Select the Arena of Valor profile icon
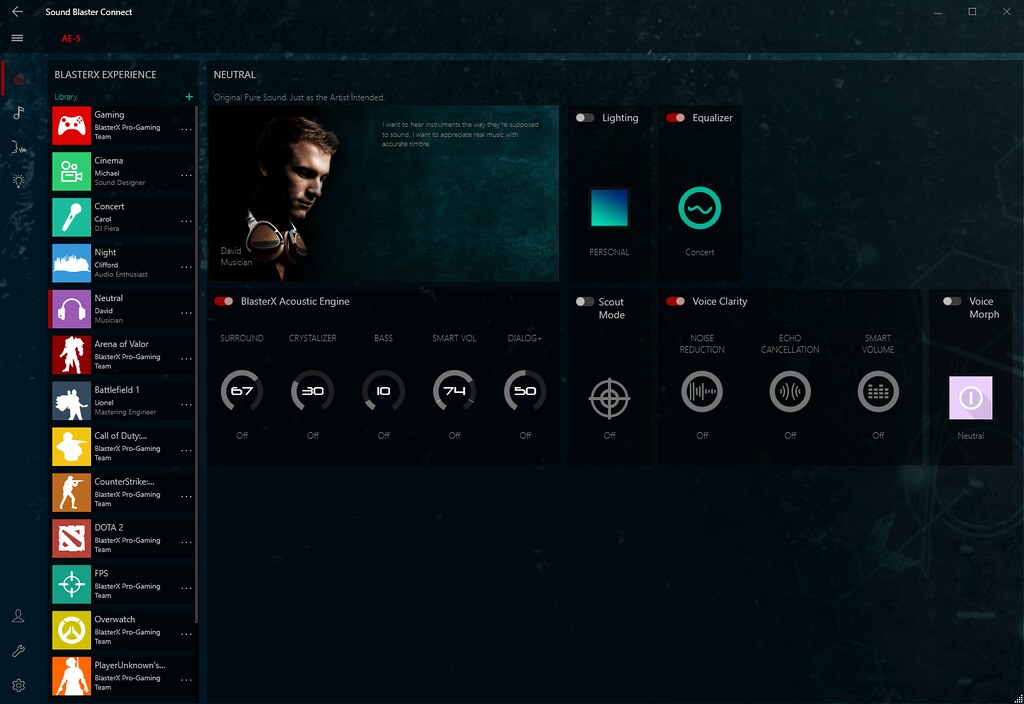 coord(72,355)
